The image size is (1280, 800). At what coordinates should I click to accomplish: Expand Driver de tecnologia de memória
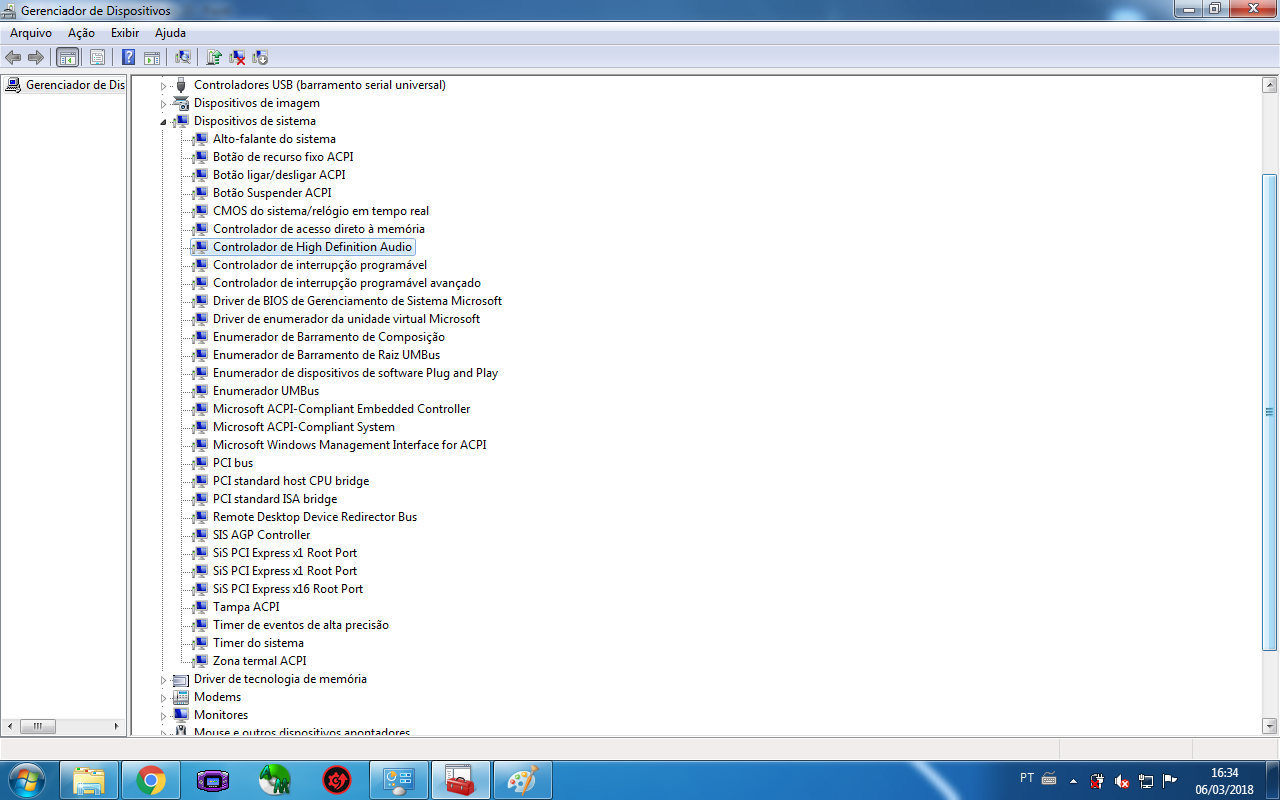164,680
